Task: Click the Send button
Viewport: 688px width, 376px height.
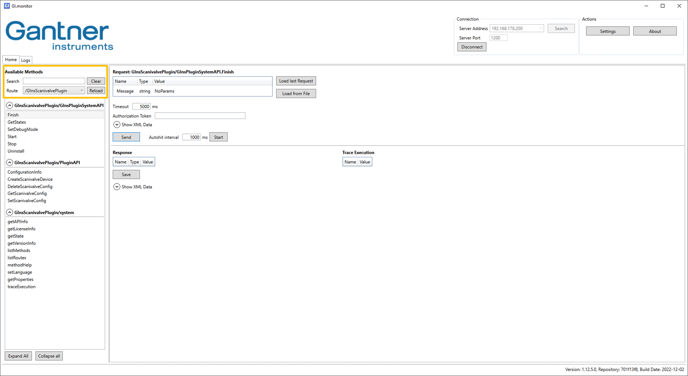Action: [x=126, y=137]
